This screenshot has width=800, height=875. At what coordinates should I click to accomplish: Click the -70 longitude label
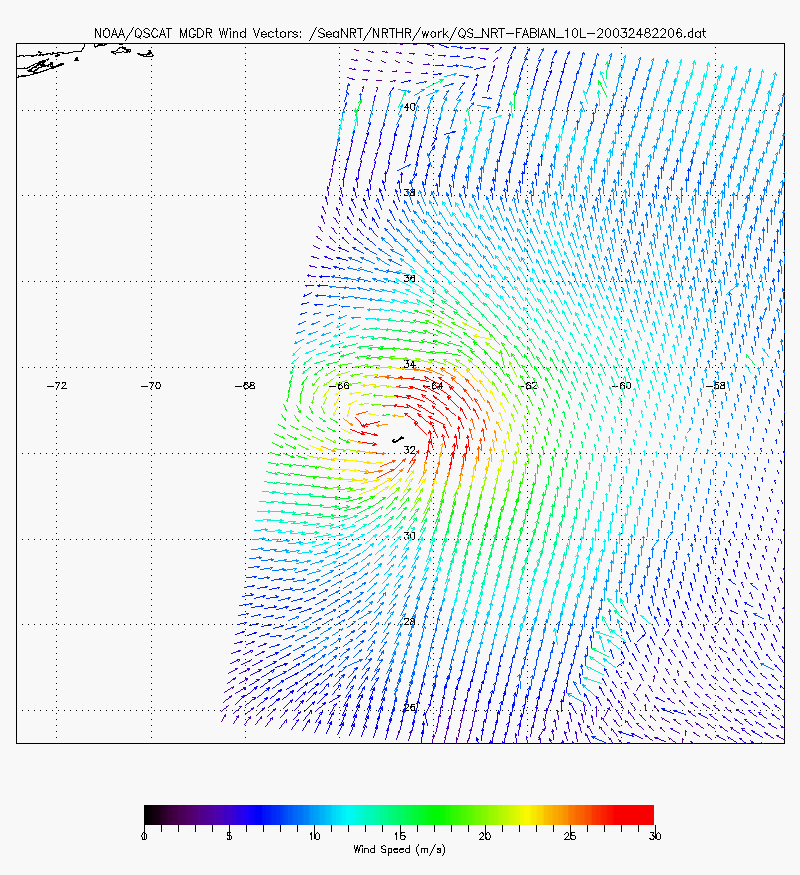(150, 385)
